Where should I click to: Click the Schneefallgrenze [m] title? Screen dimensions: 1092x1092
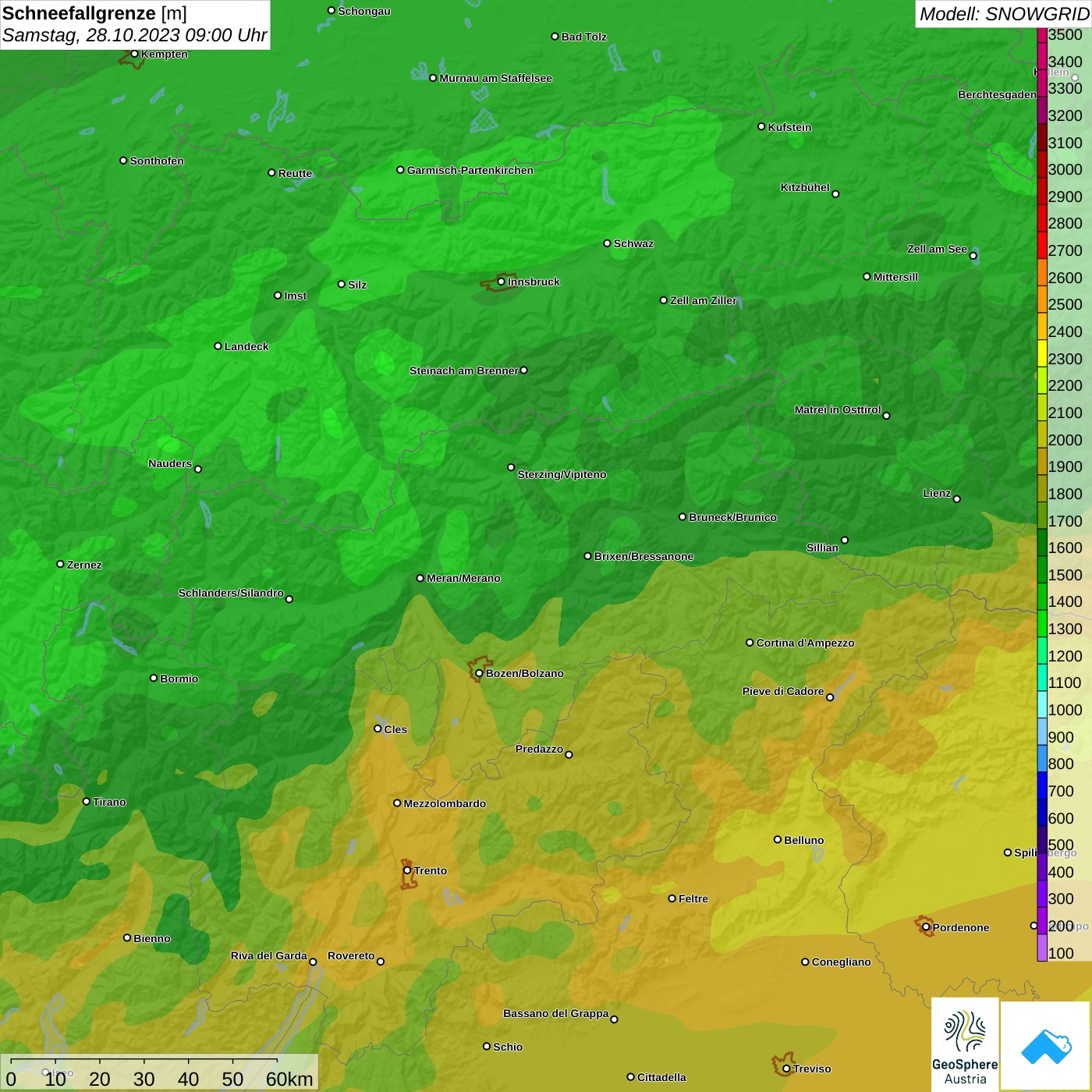[95, 13]
